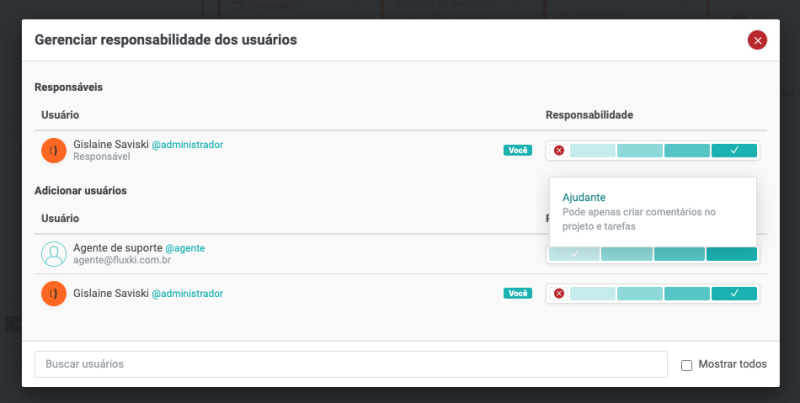Click red remove icon in Adicionar usuários list

559,293
